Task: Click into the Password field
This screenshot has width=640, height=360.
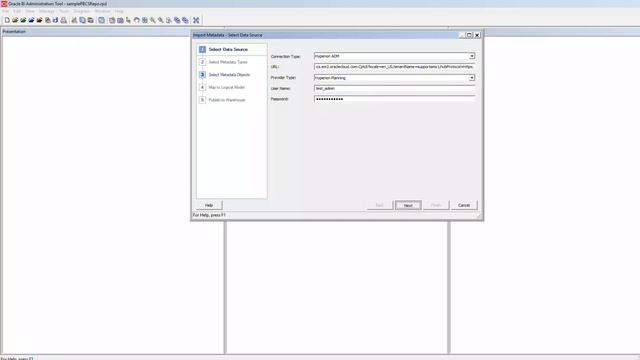Action: click(395, 99)
